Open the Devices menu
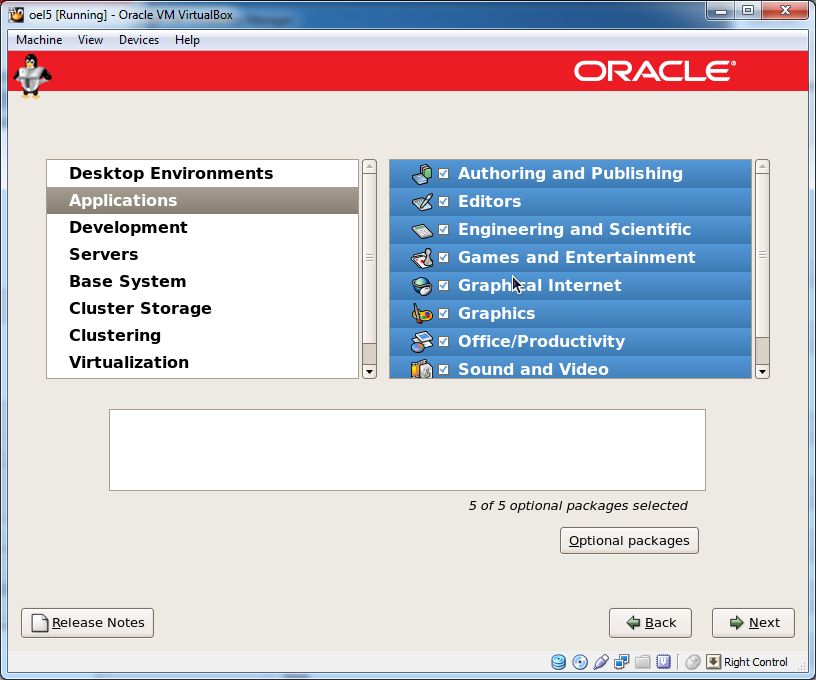Viewport: 816px width, 680px height. point(139,40)
